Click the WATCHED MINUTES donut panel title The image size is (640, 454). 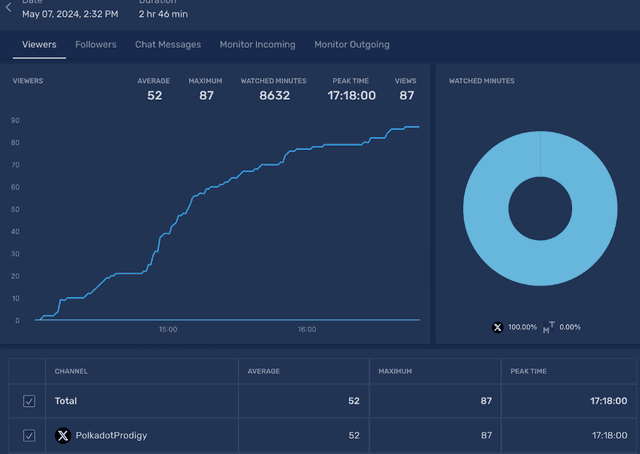(482, 81)
